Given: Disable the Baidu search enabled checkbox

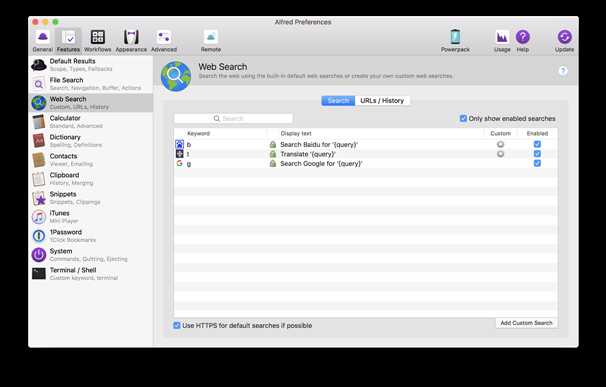Looking at the screenshot, I should 537,144.
